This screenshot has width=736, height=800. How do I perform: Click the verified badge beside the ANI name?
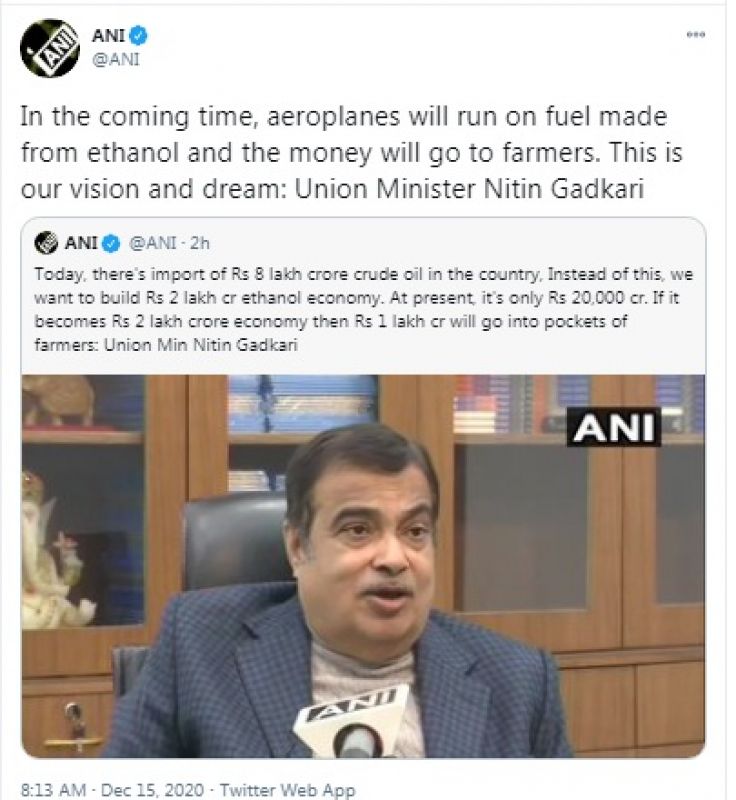[x=138, y=37]
